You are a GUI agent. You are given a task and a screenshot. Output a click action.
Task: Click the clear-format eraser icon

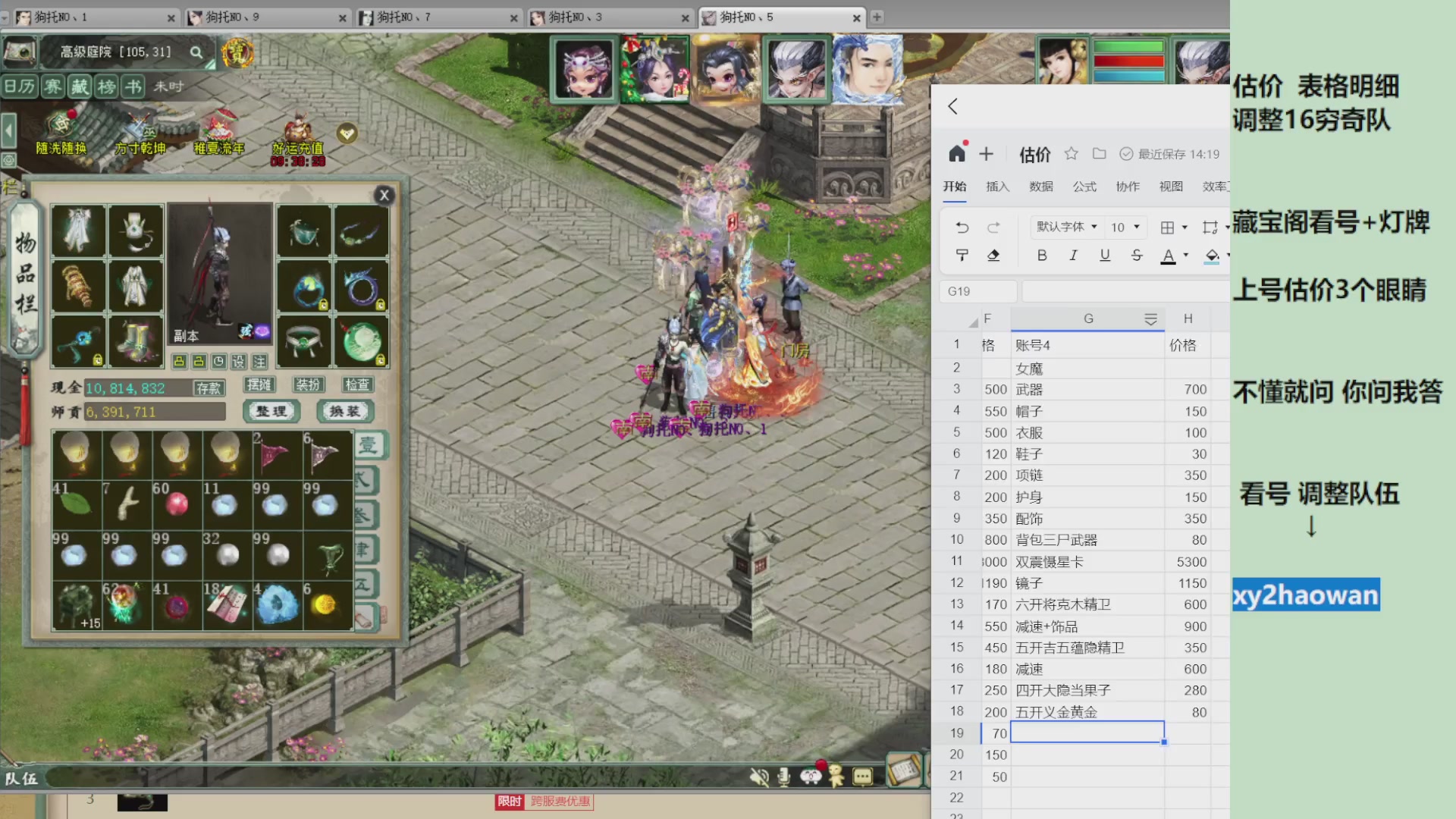[x=993, y=256]
